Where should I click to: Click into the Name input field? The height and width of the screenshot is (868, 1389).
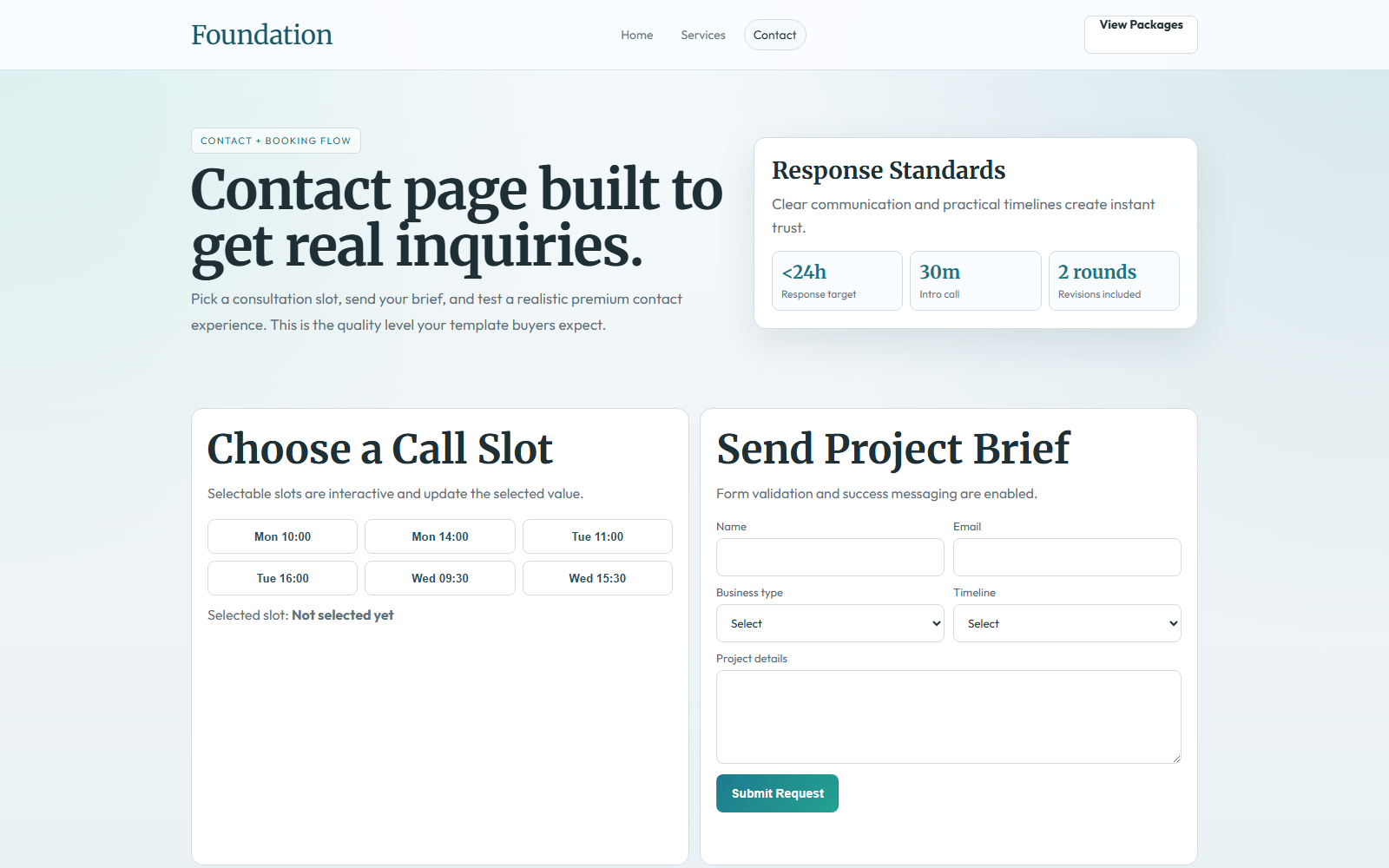point(829,557)
